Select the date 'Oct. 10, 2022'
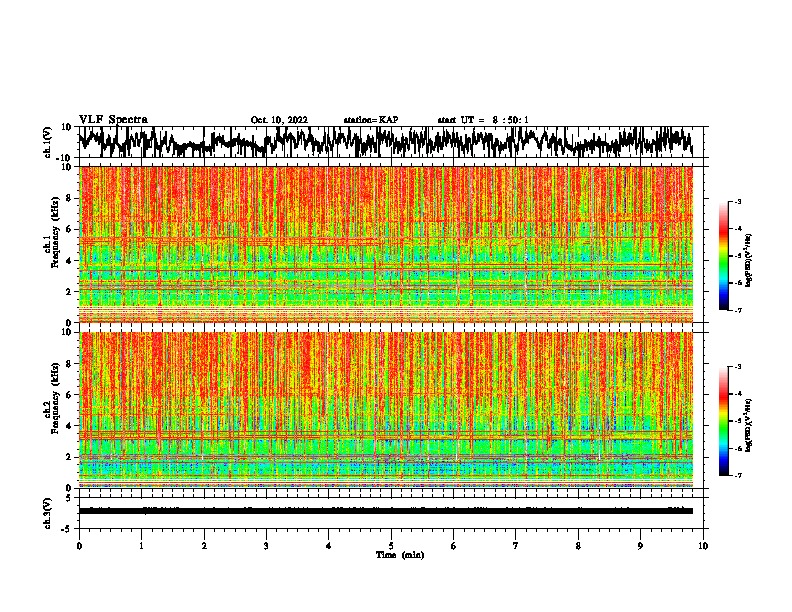 (279, 120)
